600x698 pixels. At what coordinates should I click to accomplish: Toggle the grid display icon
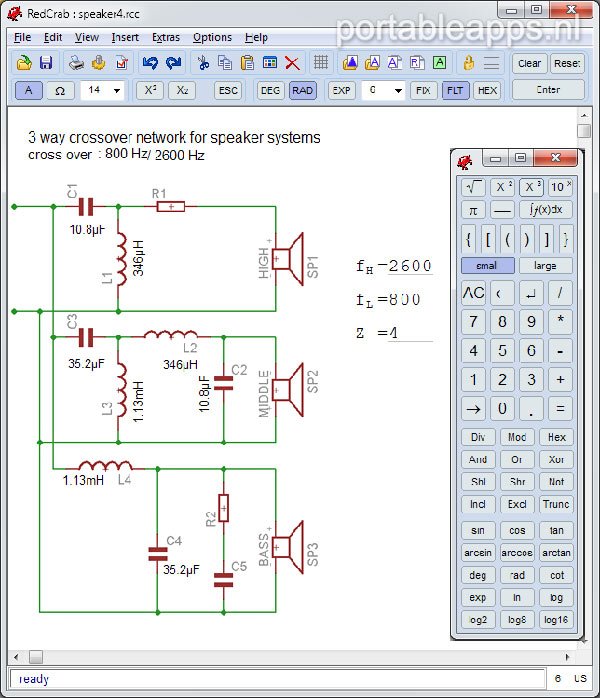point(321,63)
